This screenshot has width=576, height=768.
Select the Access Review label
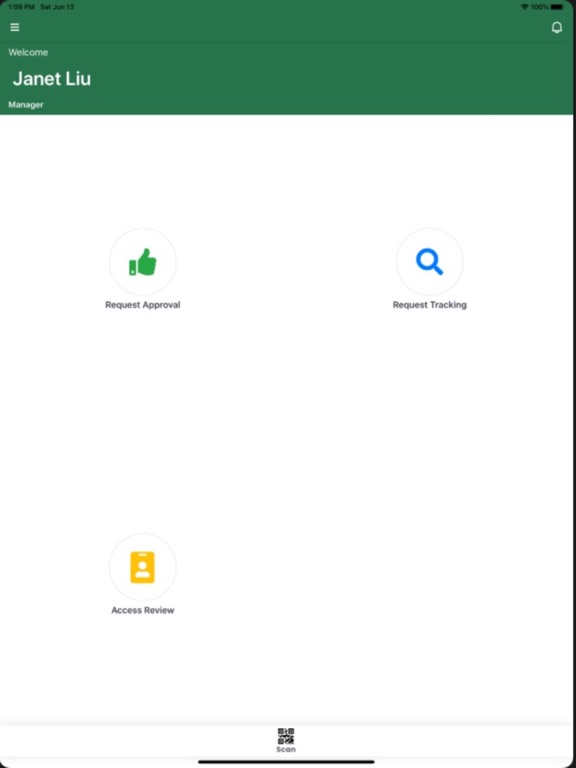[143, 610]
